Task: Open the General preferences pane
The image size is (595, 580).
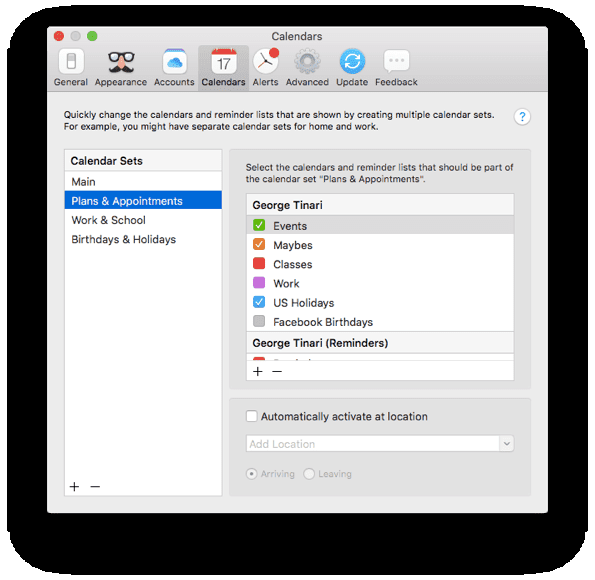Action: [x=71, y=68]
